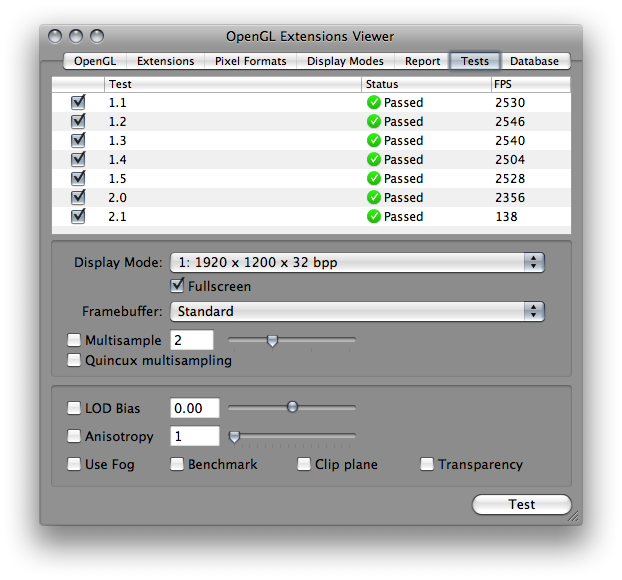Uncheck the test 1.3 checkbox
Screen dimensions: 622x580
(78, 140)
